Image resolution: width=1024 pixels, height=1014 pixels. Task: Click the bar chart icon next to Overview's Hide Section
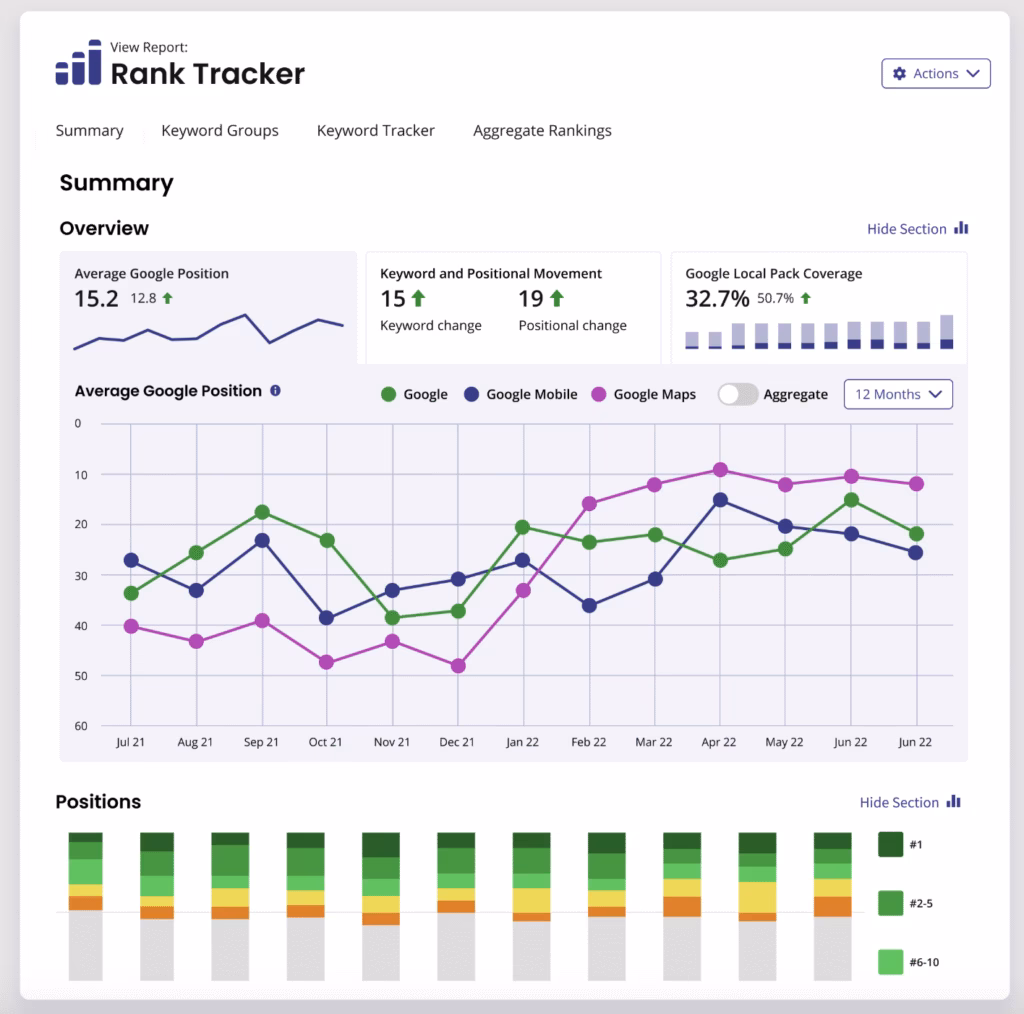959,228
